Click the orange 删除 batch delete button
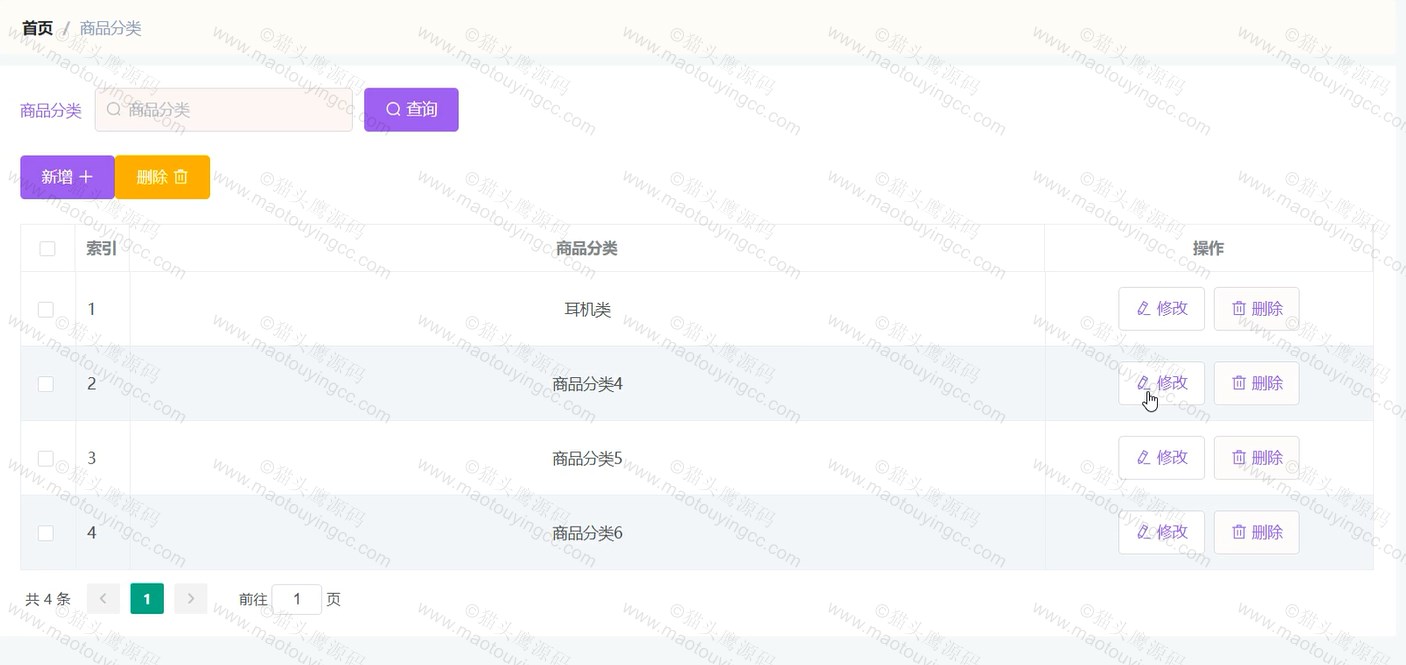This screenshot has height=665, width=1406. (x=162, y=177)
